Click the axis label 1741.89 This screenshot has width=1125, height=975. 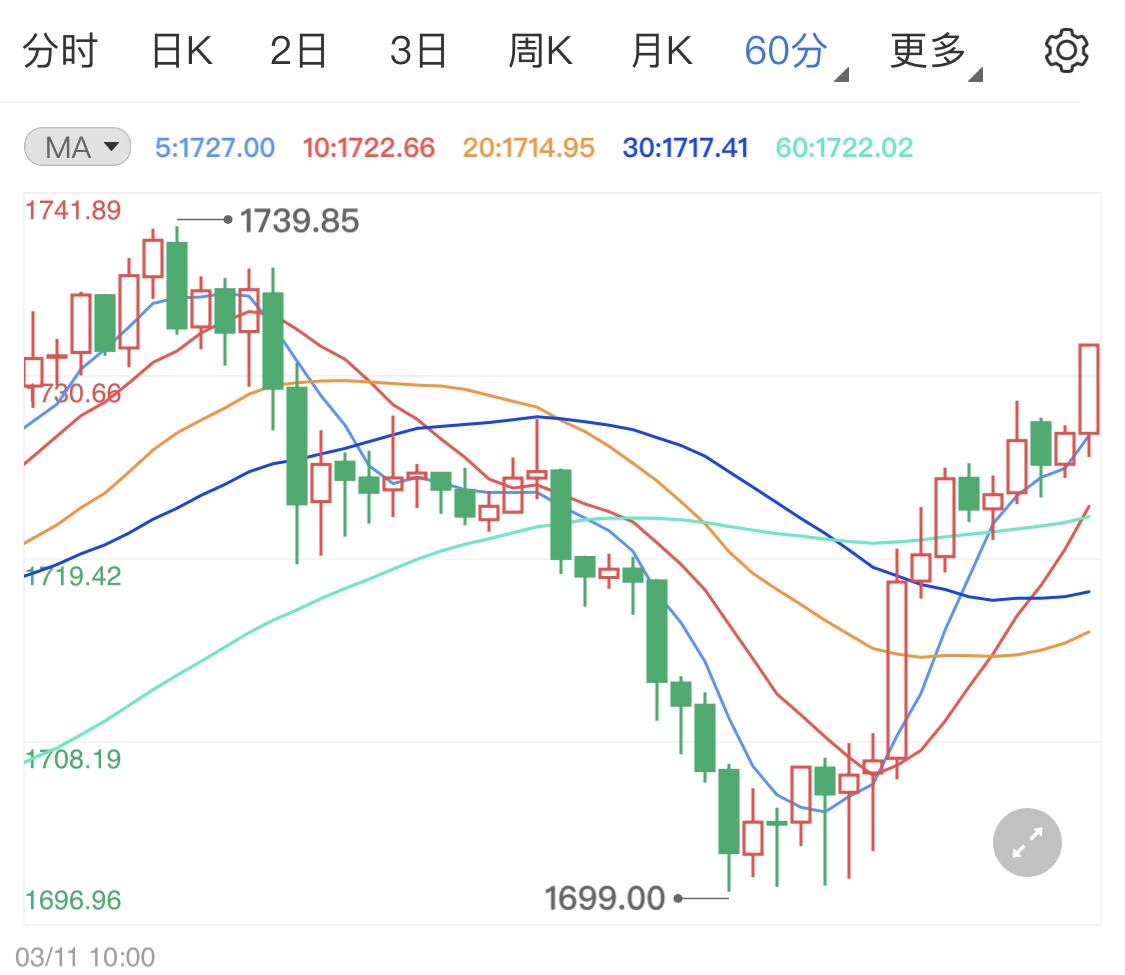tap(73, 210)
